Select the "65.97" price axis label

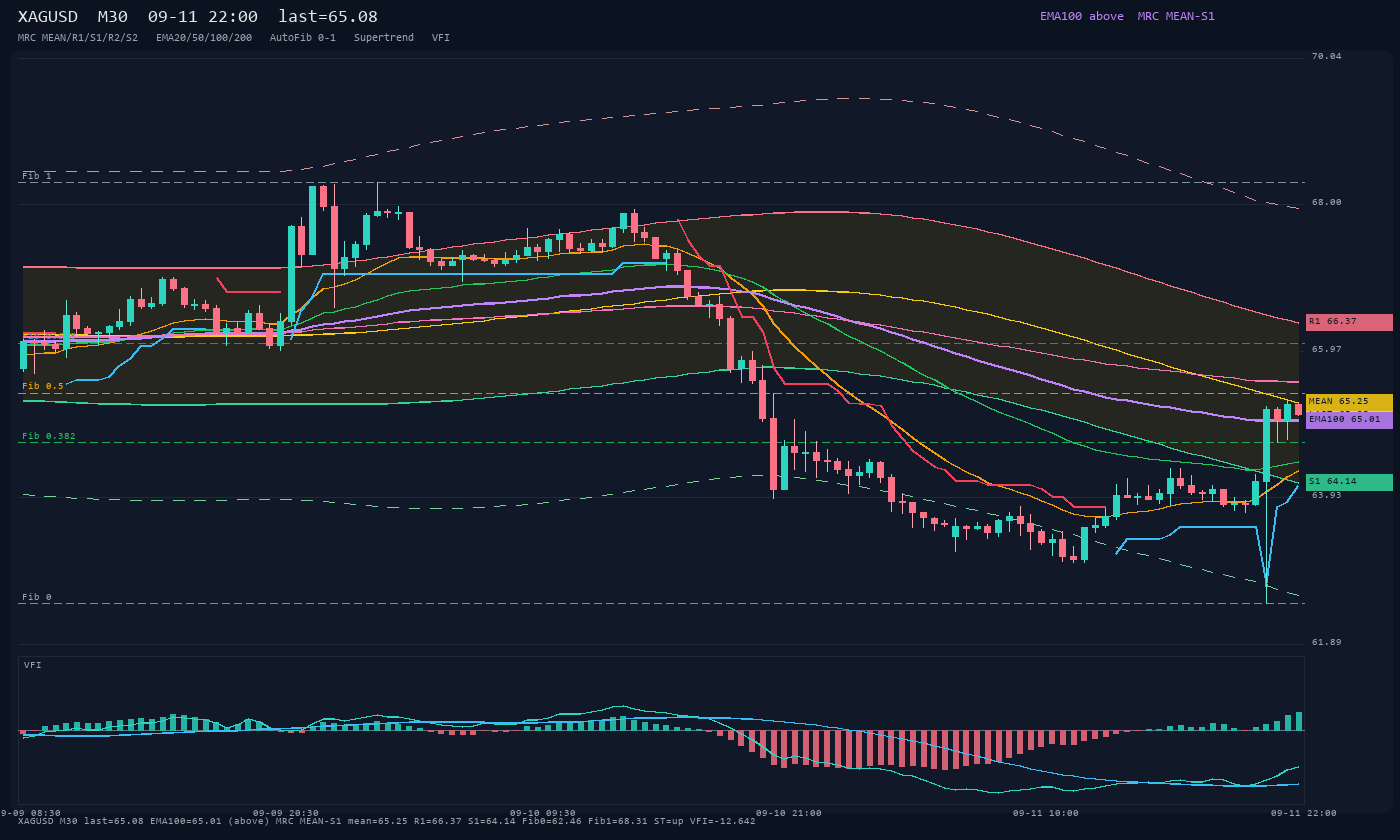pyautogui.click(x=1327, y=349)
